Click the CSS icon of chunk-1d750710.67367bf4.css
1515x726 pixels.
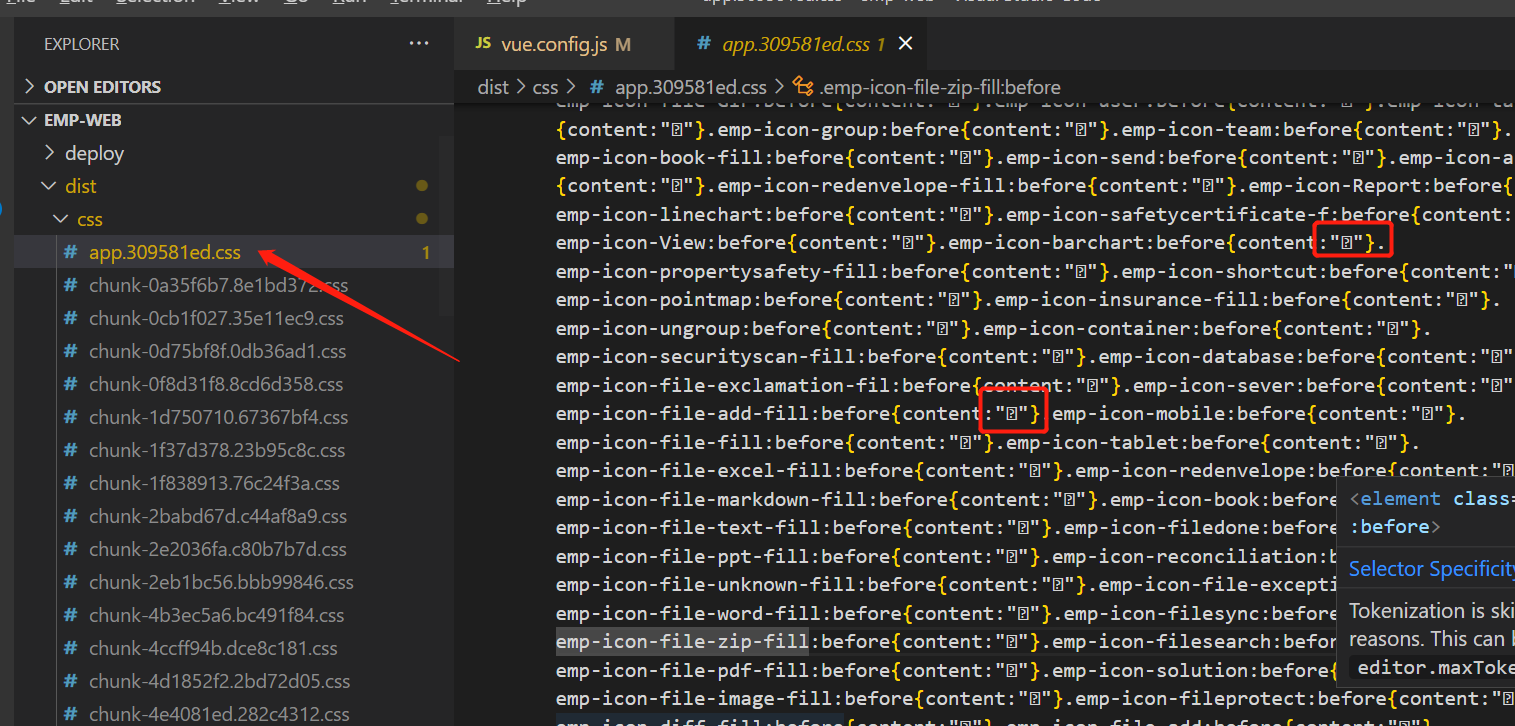pos(70,417)
